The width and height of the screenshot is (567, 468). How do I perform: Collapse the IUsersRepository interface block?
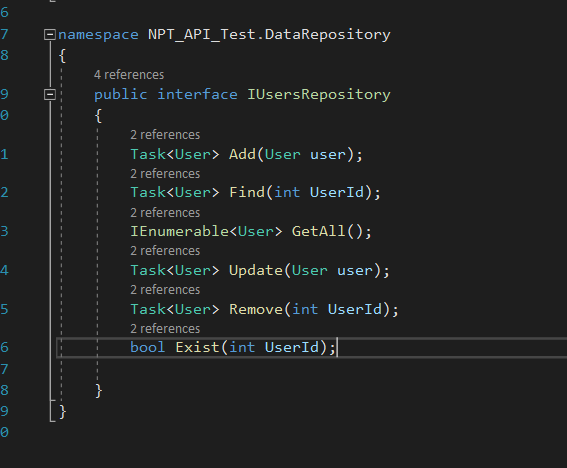pos(50,94)
